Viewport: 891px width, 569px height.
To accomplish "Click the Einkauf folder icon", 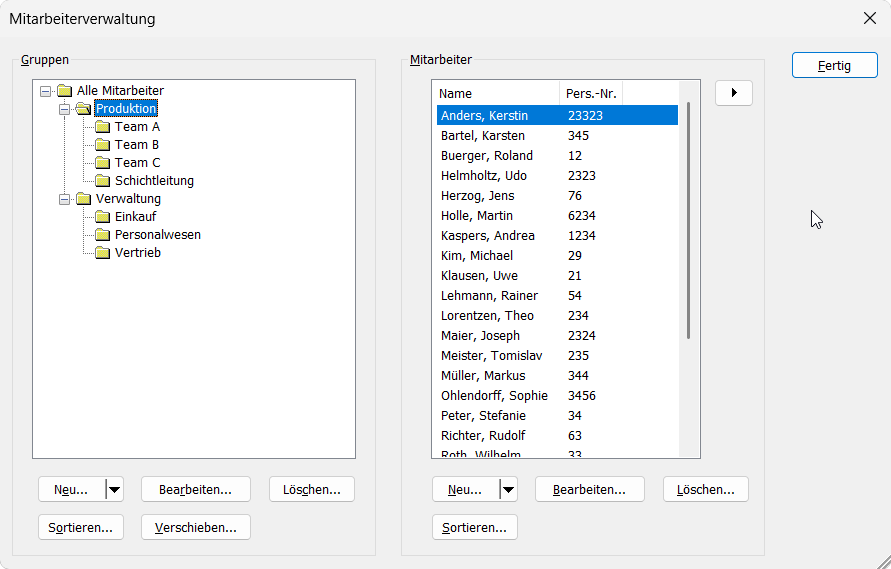I will click(x=102, y=217).
